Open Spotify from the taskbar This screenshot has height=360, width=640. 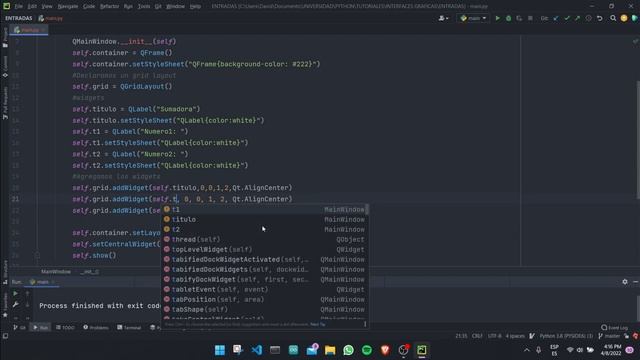pos(367,350)
